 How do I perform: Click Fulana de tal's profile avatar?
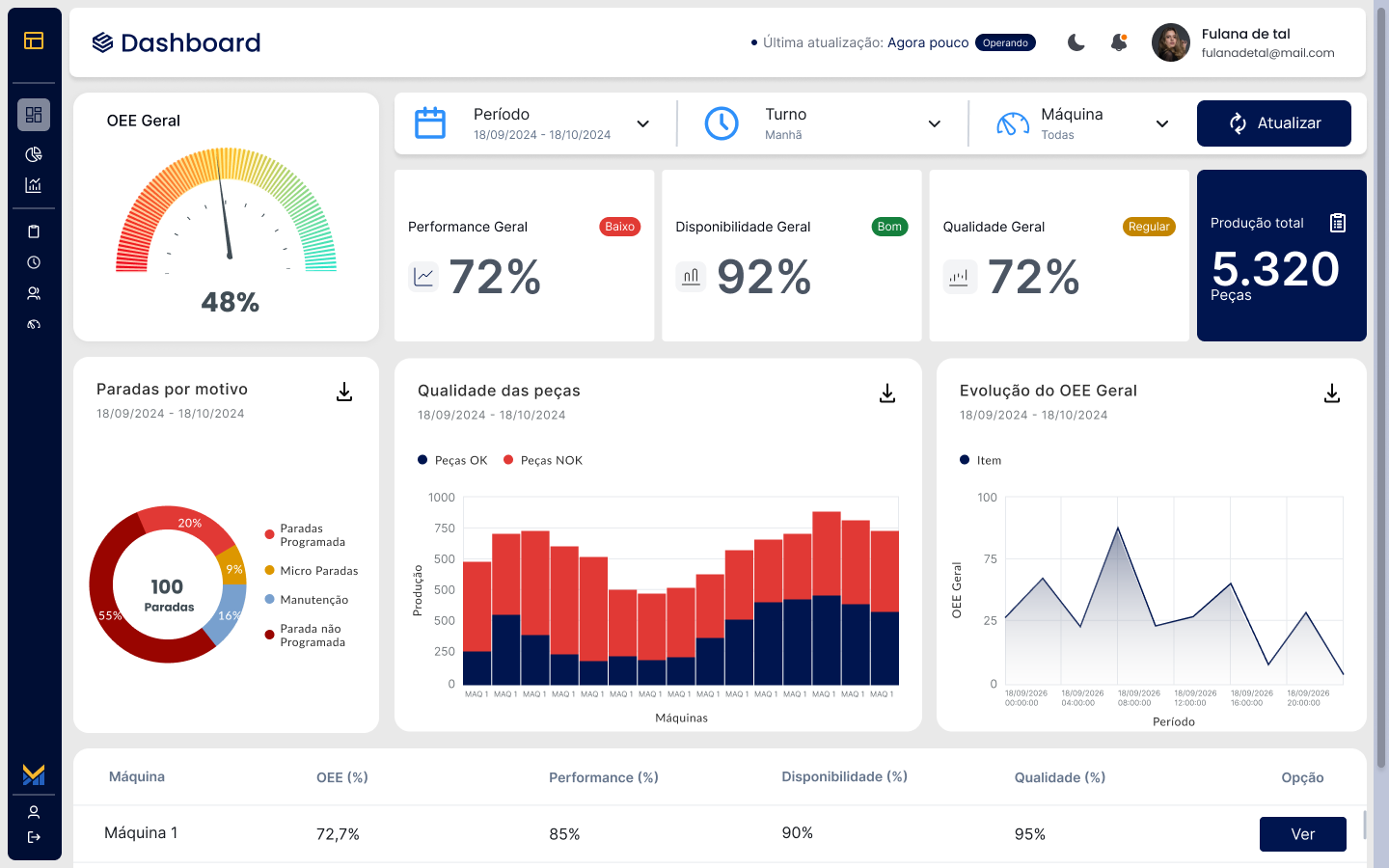1171,42
